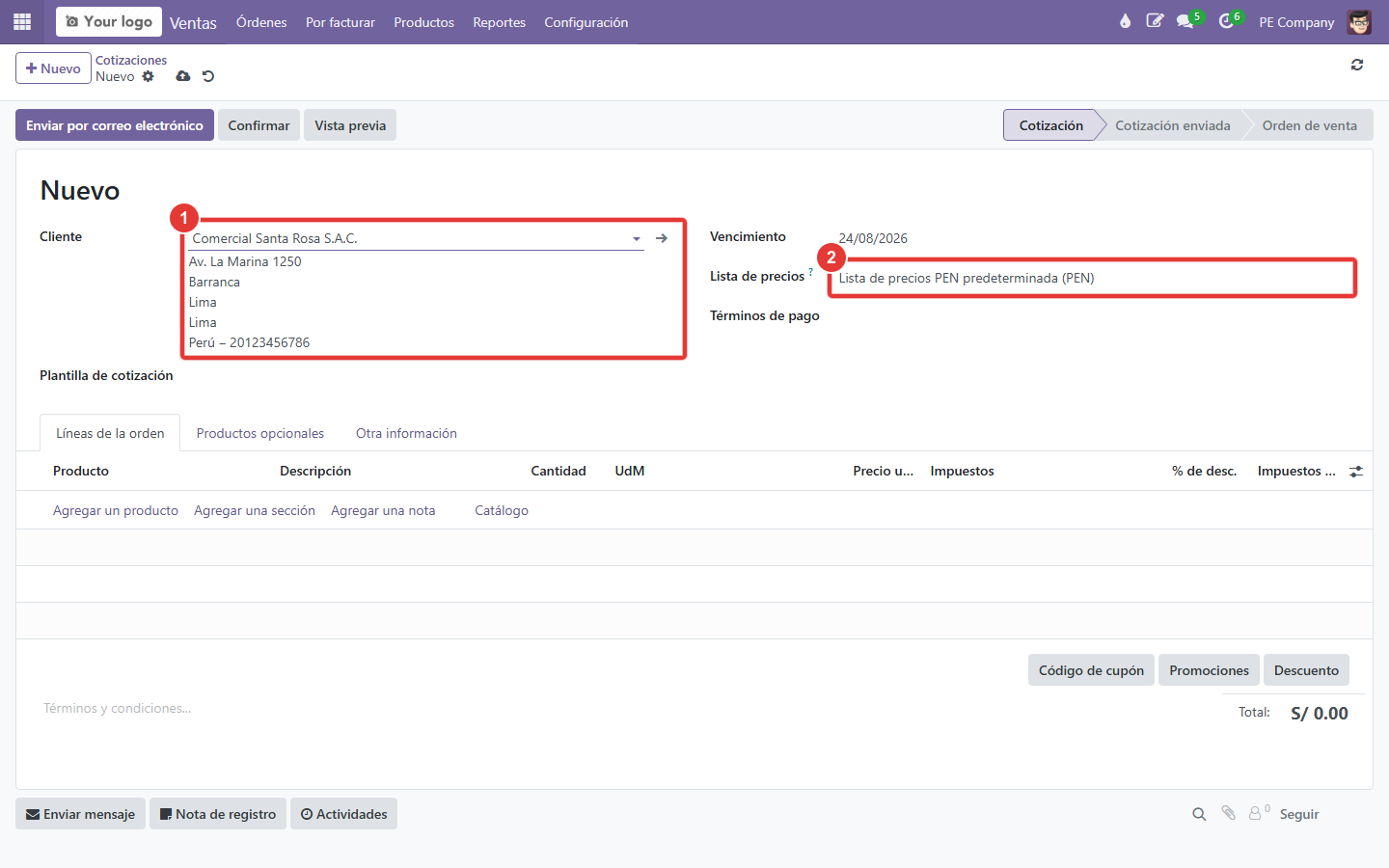Edit the Vencimiento date 24/08/2026
The width and height of the screenshot is (1389, 868).
coord(873,238)
